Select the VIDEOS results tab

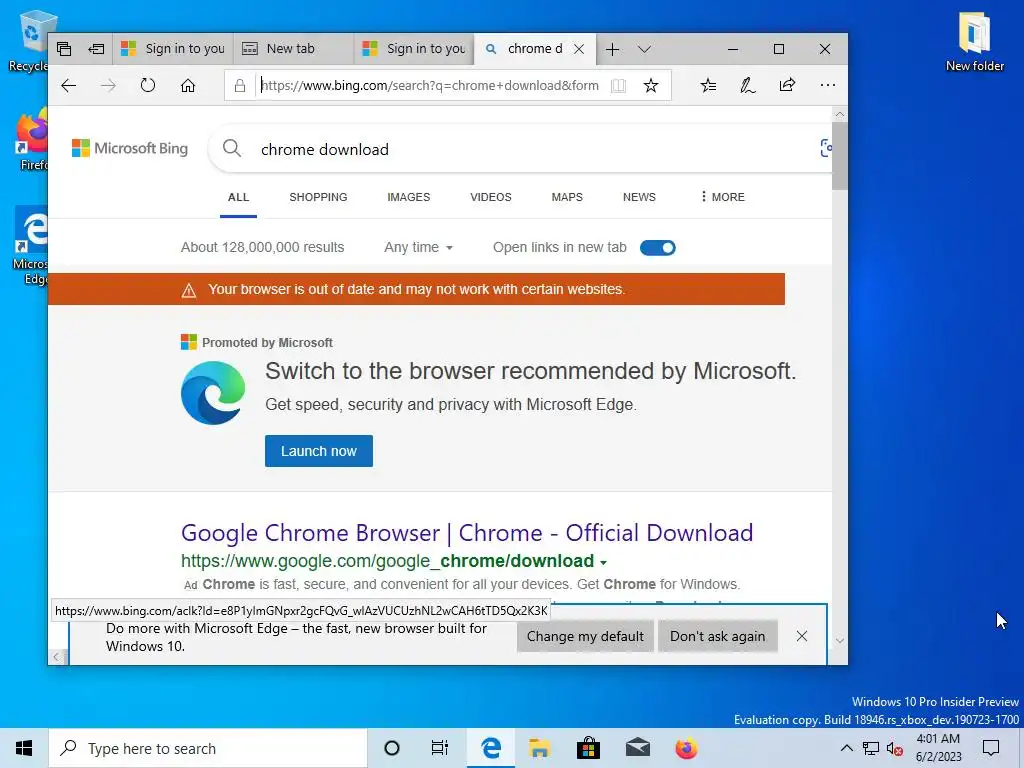(x=490, y=197)
